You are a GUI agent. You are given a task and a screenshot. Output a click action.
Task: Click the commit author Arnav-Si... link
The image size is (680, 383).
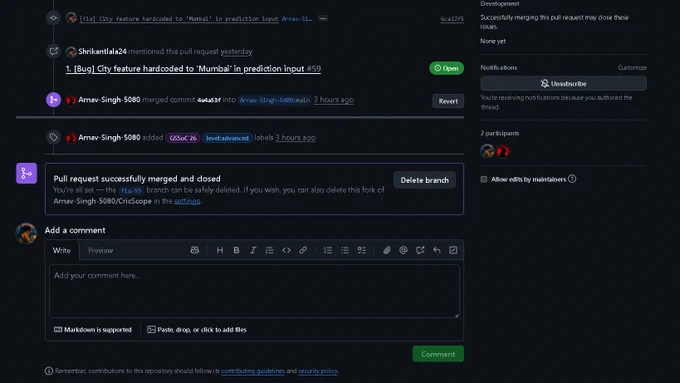pyautogui.click(x=297, y=19)
